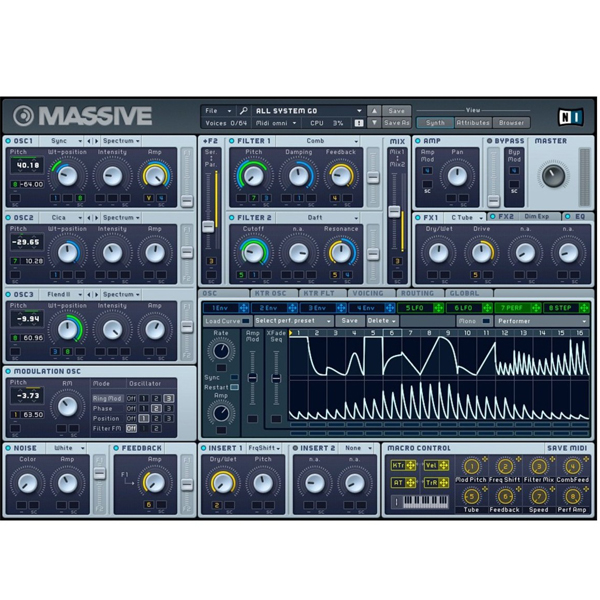This screenshot has width=600, height=600.
Task: Click the Attributes view button
Action: point(473,123)
